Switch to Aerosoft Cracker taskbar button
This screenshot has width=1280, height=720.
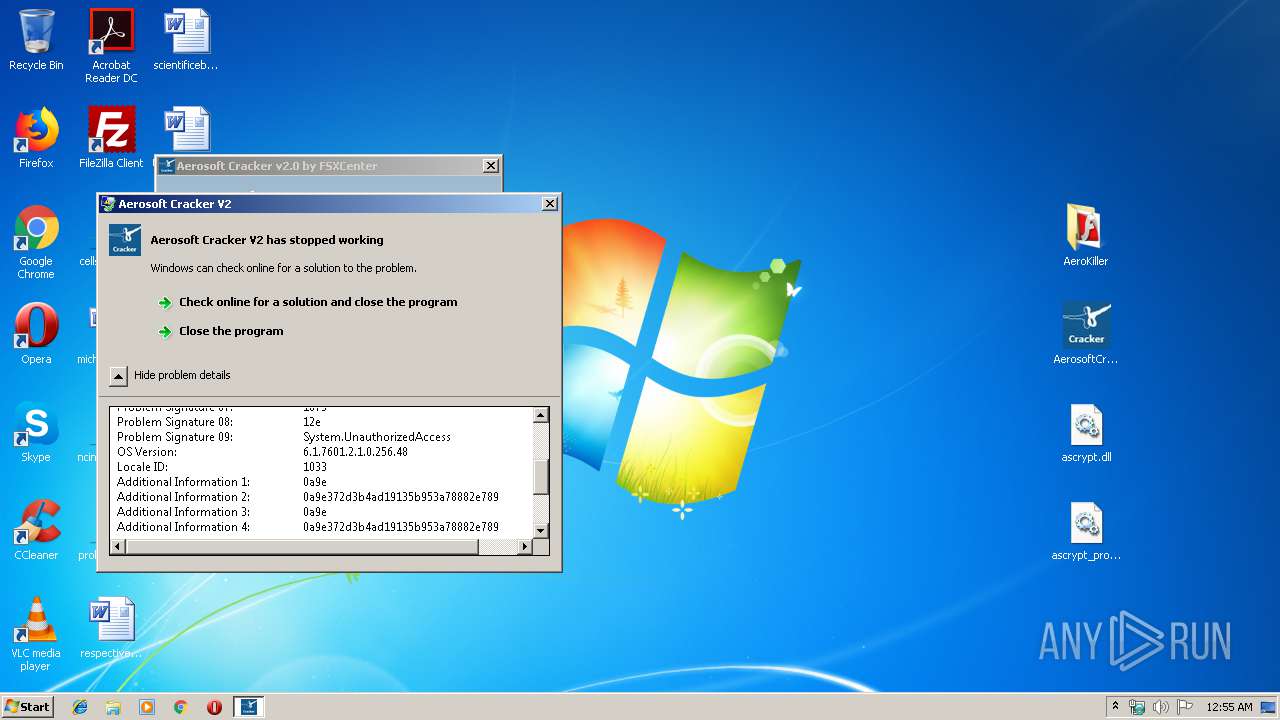(x=249, y=707)
